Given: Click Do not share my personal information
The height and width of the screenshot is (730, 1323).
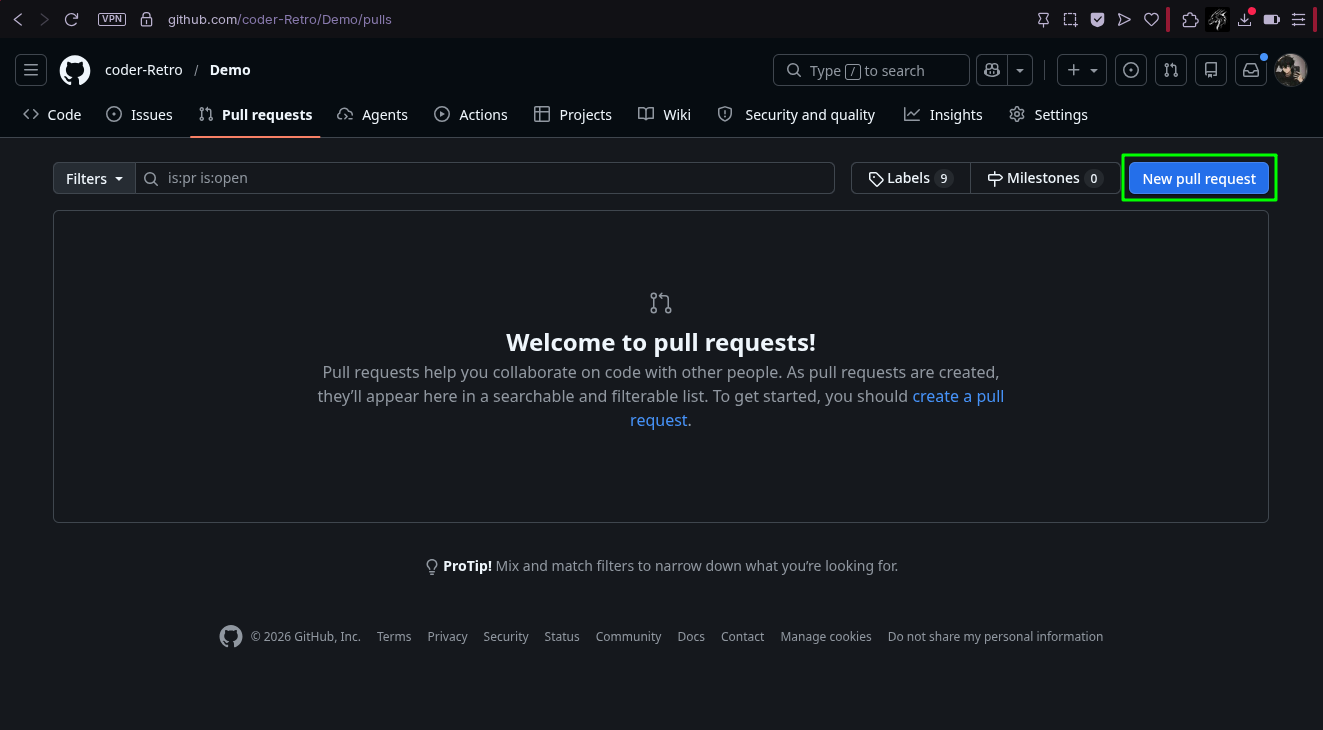Looking at the screenshot, I should tap(995, 636).
